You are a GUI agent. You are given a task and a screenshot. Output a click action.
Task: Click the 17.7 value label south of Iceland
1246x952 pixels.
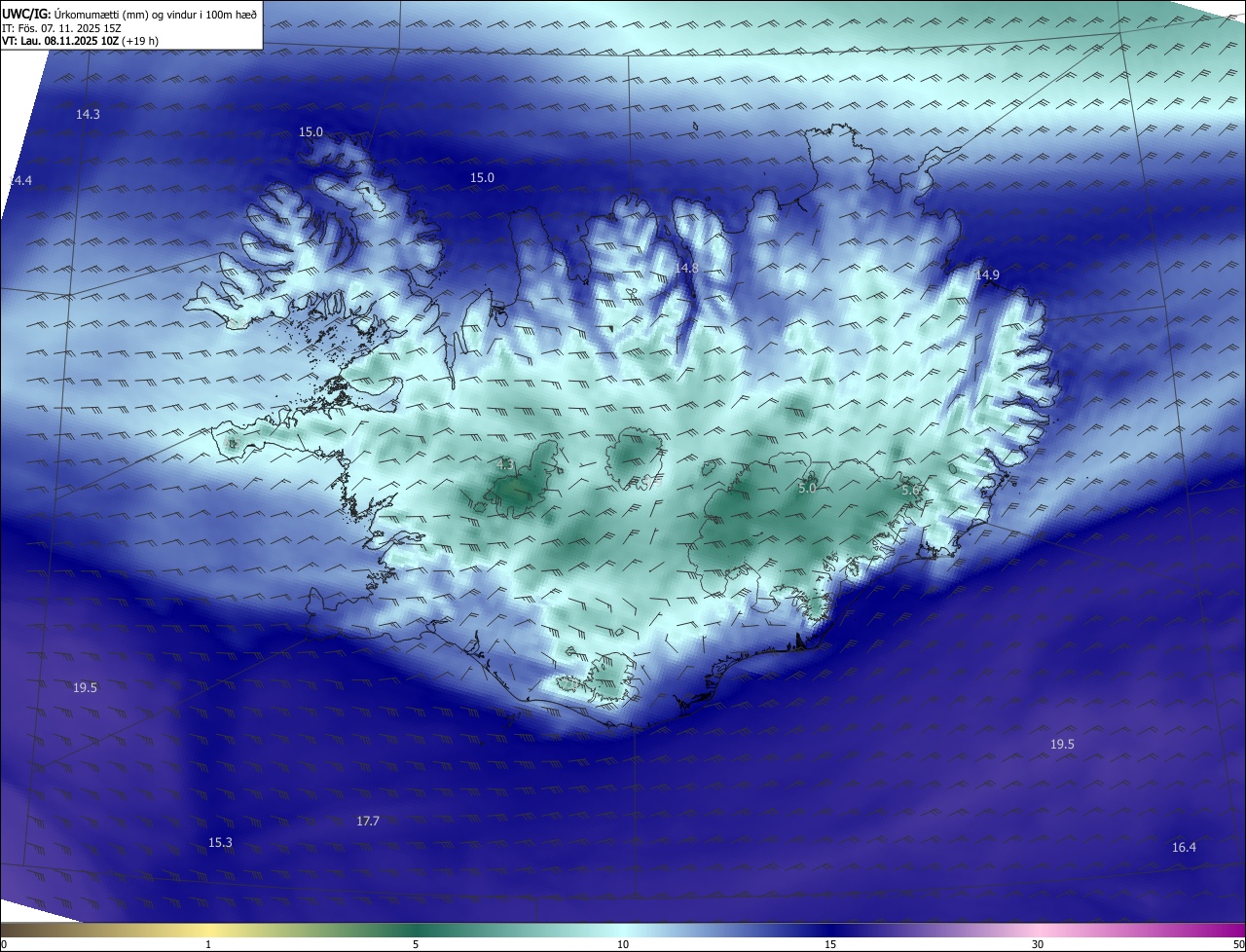[x=367, y=822]
